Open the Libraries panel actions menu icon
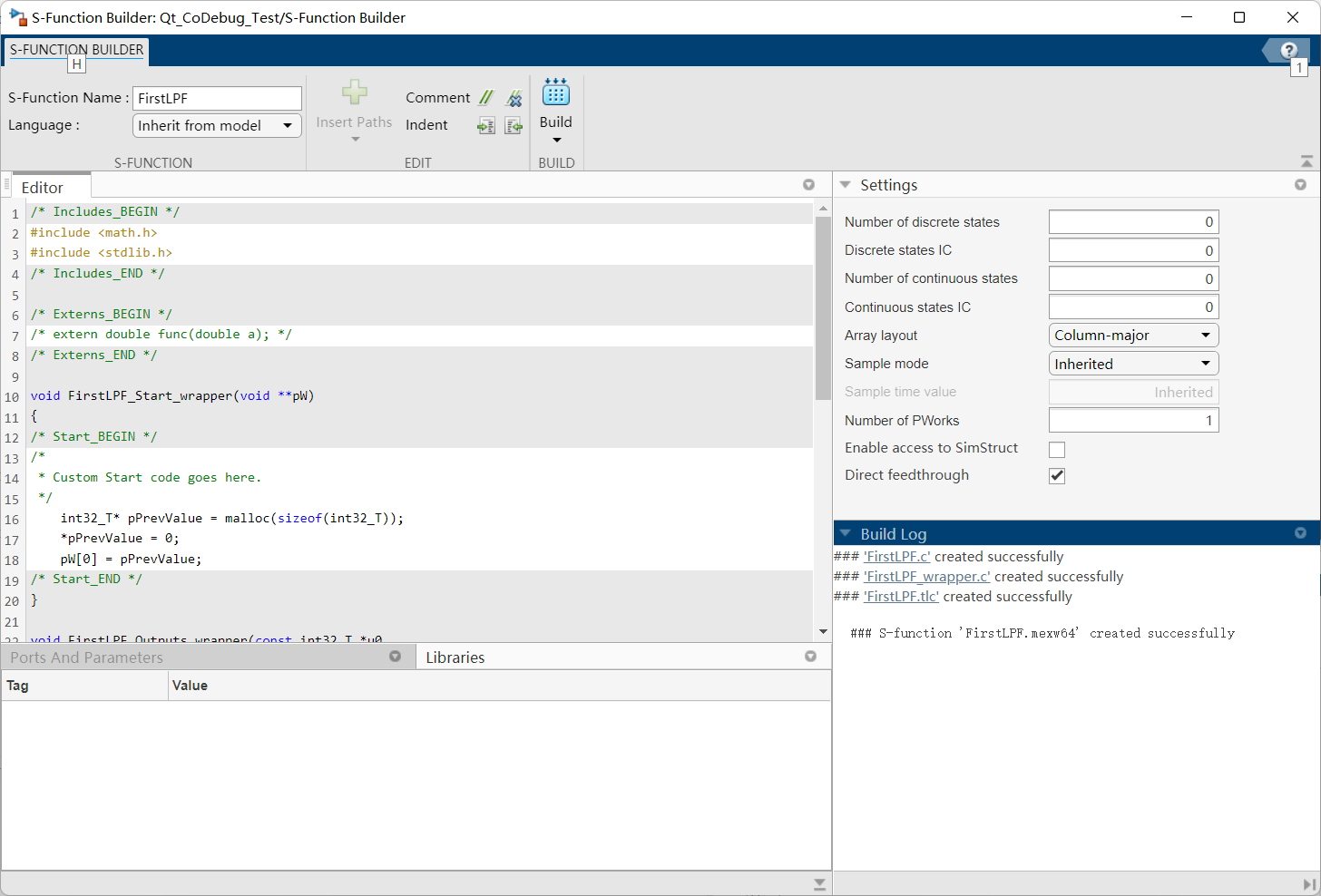This screenshot has height=896, width=1321. [x=810, y=657]
